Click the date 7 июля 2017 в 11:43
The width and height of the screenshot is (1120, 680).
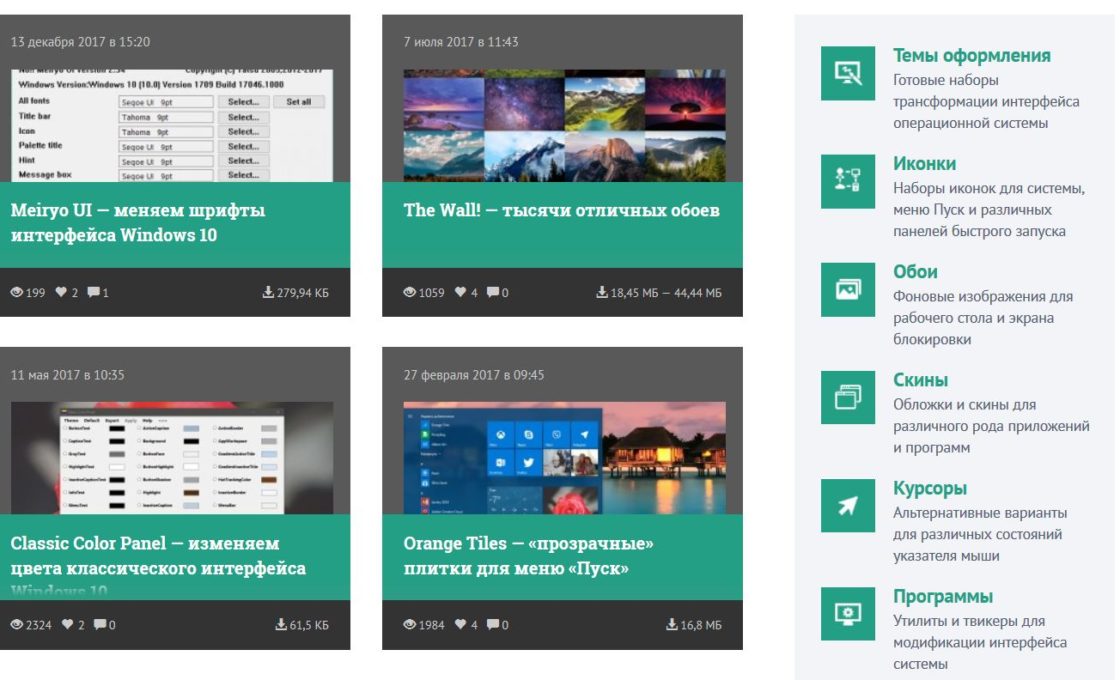461,41
